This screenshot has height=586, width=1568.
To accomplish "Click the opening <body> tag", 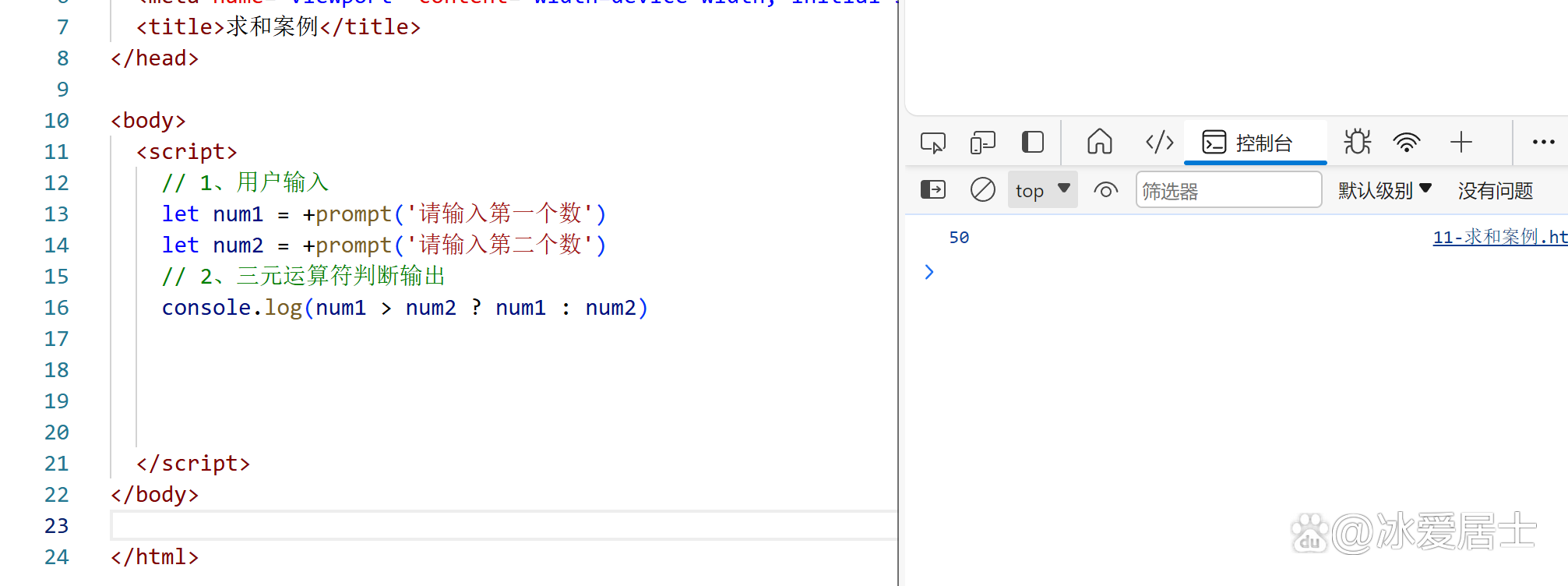I will (148, 121).
